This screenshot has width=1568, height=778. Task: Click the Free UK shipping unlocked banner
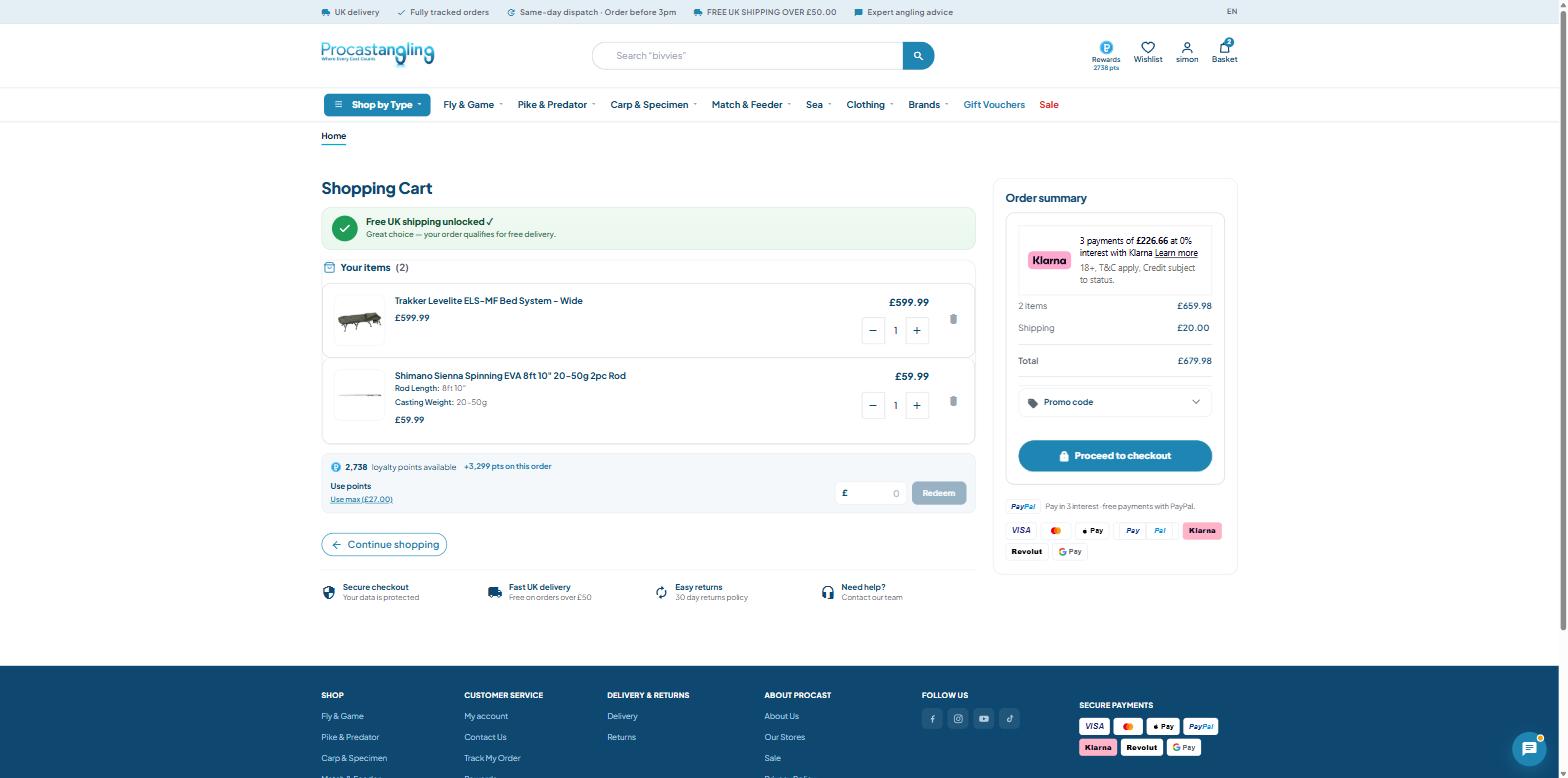(648, 228)
